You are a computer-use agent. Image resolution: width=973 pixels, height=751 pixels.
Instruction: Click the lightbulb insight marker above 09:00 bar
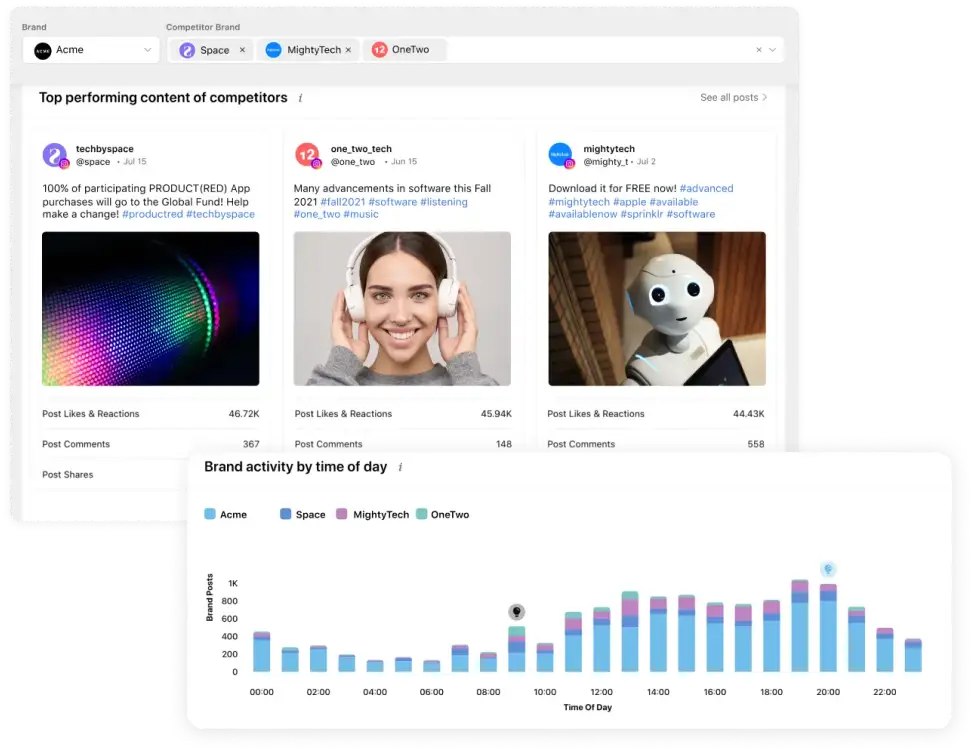pos(516,612)
